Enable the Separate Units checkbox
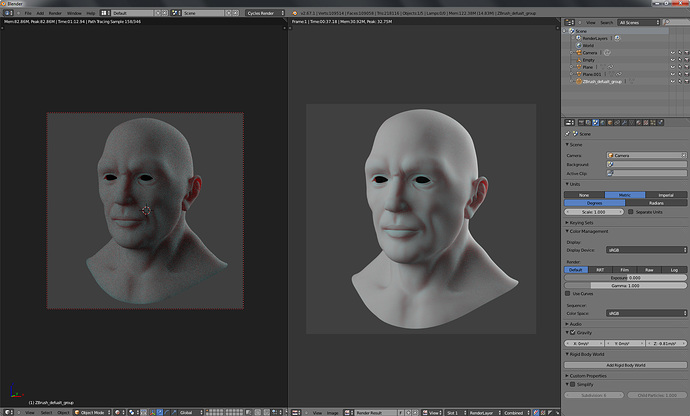This screenshot has width=690, height=416. (x=631, y=212)
